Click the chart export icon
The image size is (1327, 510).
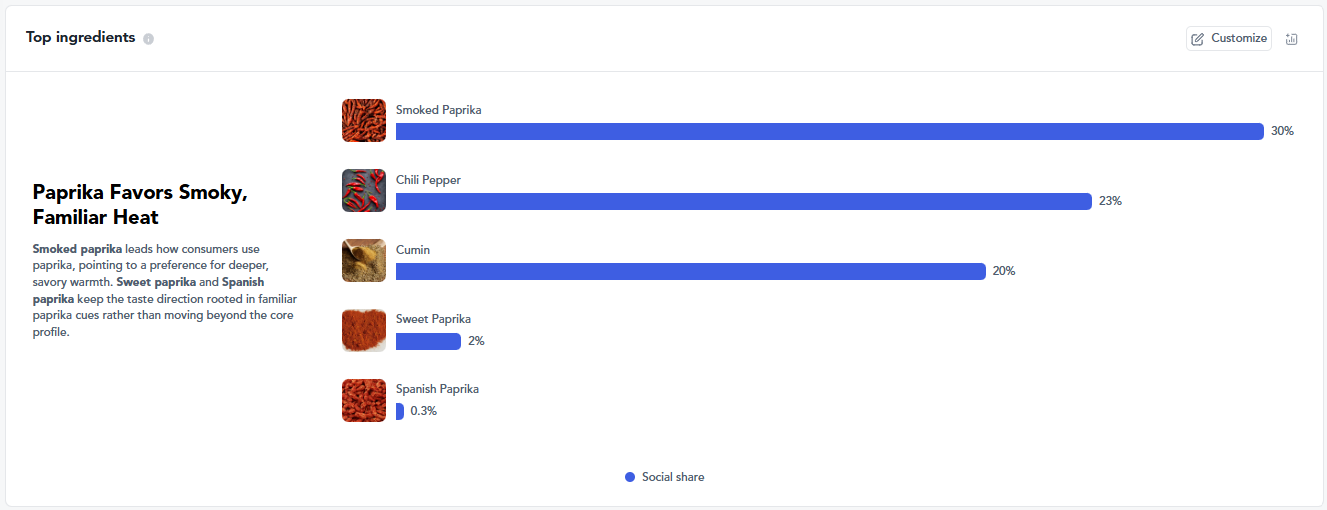point(1291,39)
